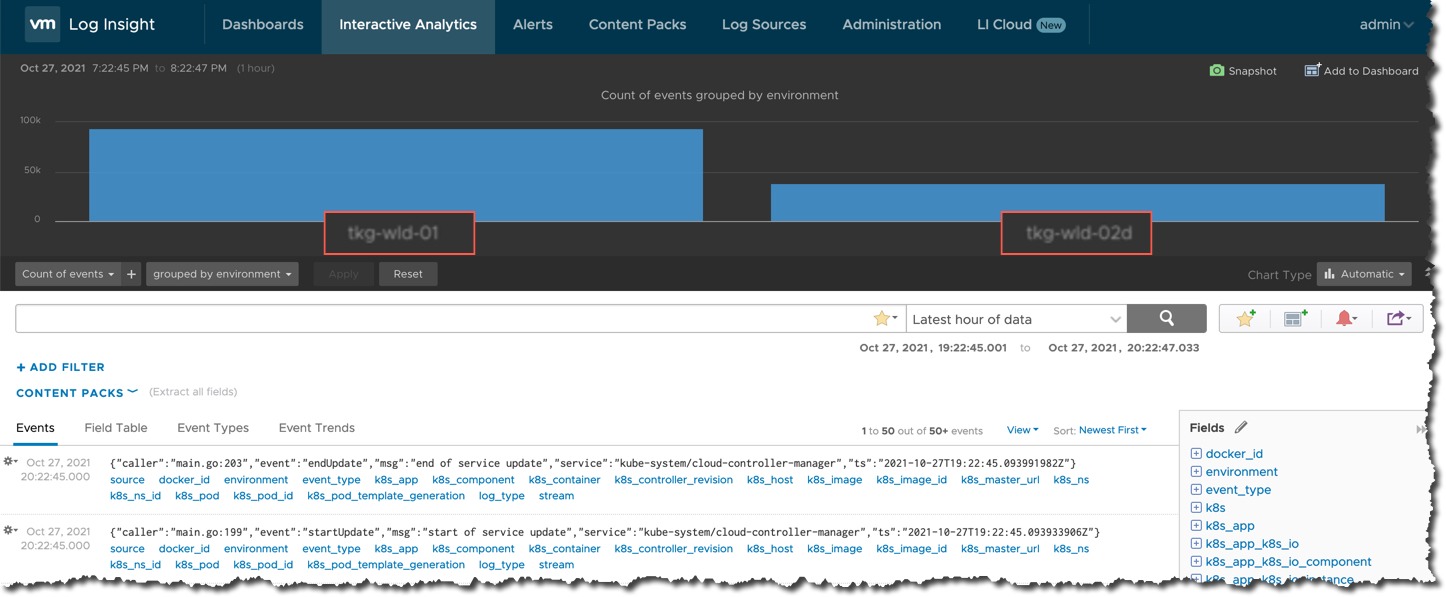Viewport: 1446px width, 597px height.
Task: Click Extract all fields link
Action: click(x=193, y=392)
